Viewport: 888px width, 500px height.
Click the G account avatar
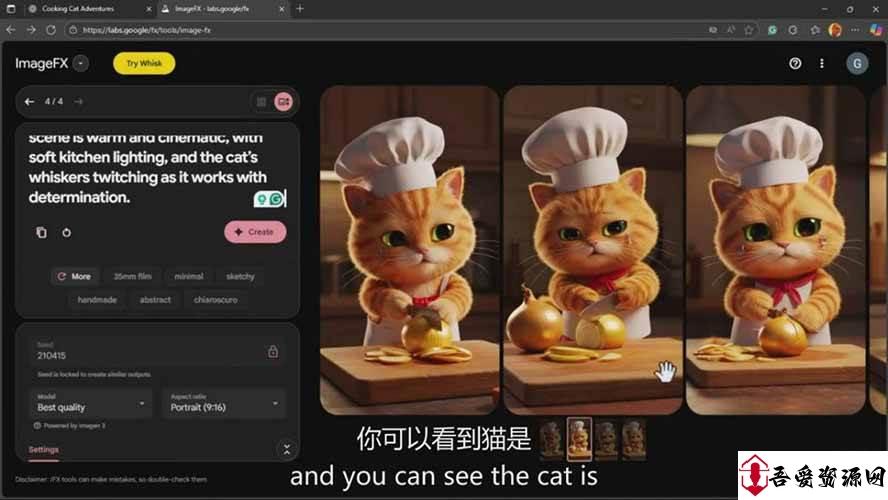tap(856, 63)
